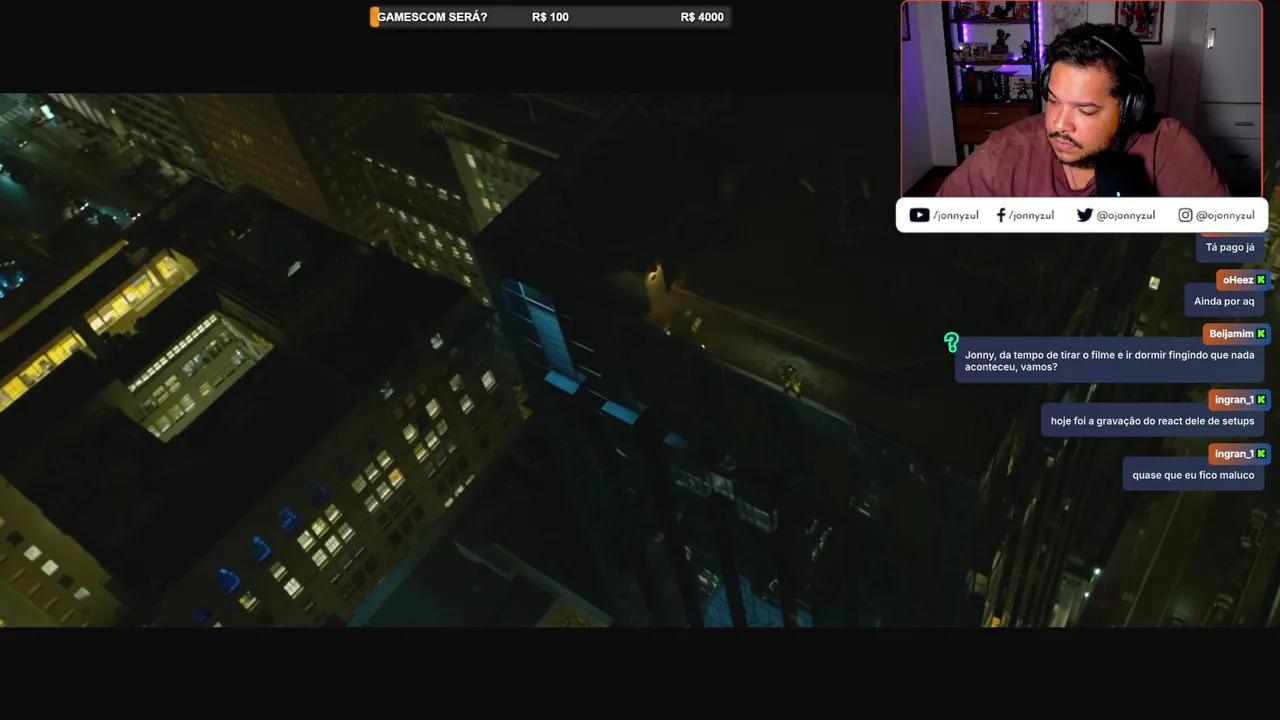The width and height of the screenshot is (1280, 720).
Task: Click the badge icon beside Beijamim
Action: pos(1261,334)
